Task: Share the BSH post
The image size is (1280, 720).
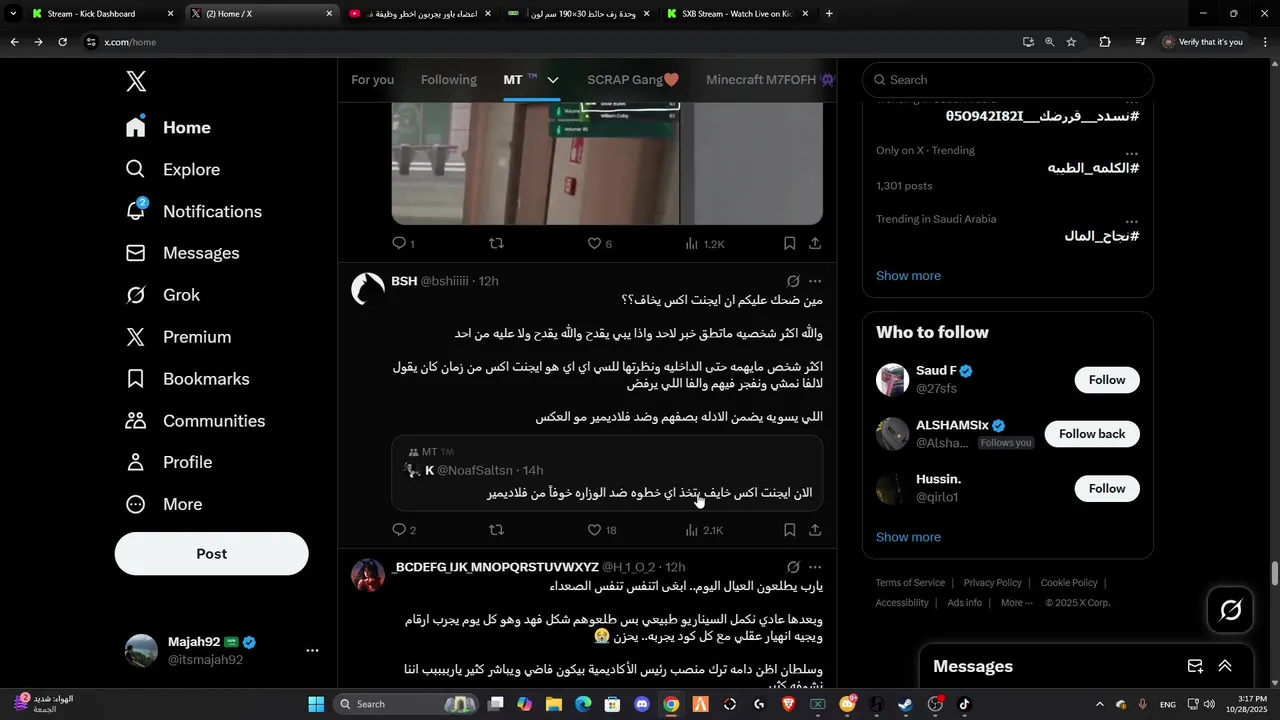Action: 815,530
